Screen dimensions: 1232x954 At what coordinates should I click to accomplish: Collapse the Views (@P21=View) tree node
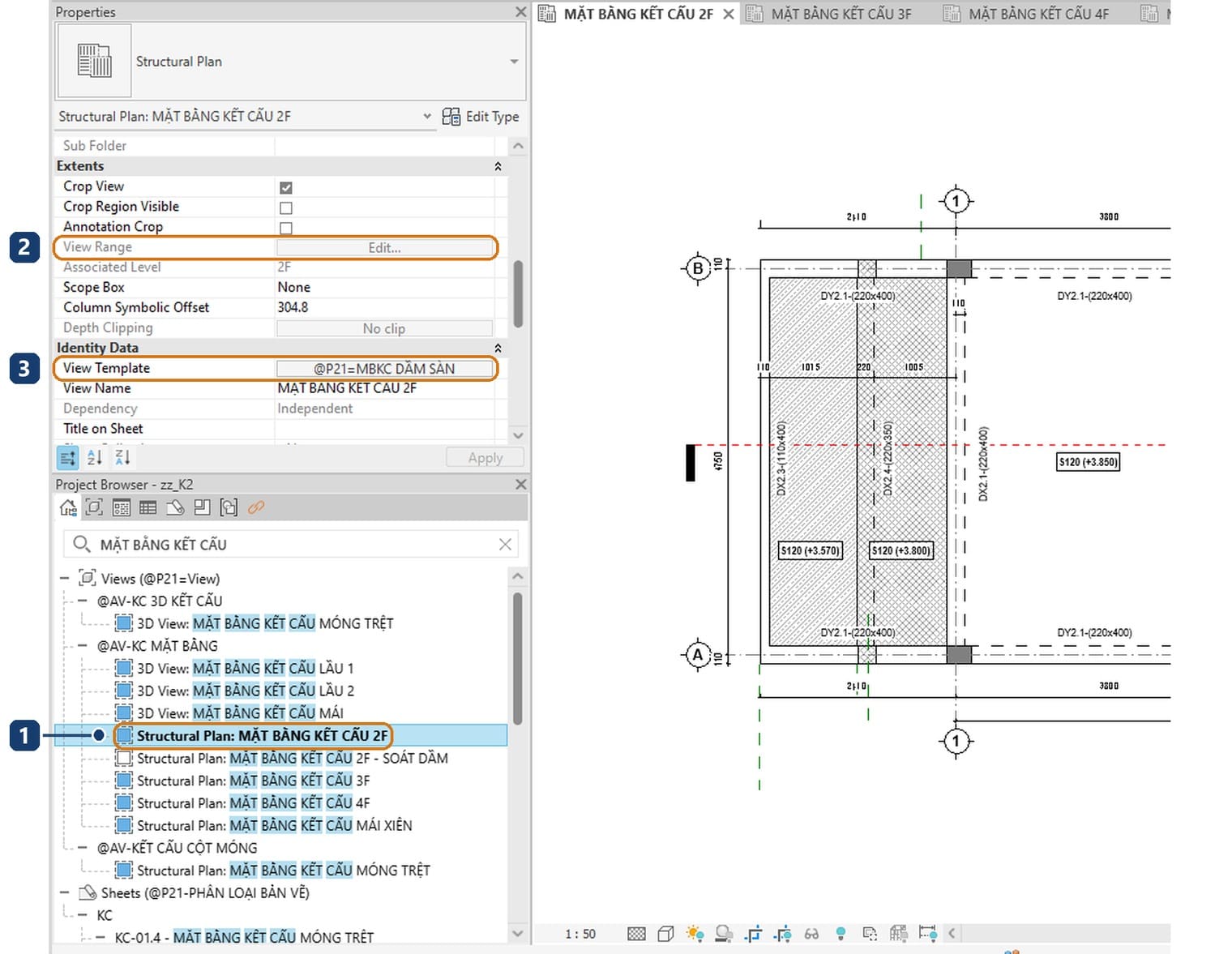65,579
